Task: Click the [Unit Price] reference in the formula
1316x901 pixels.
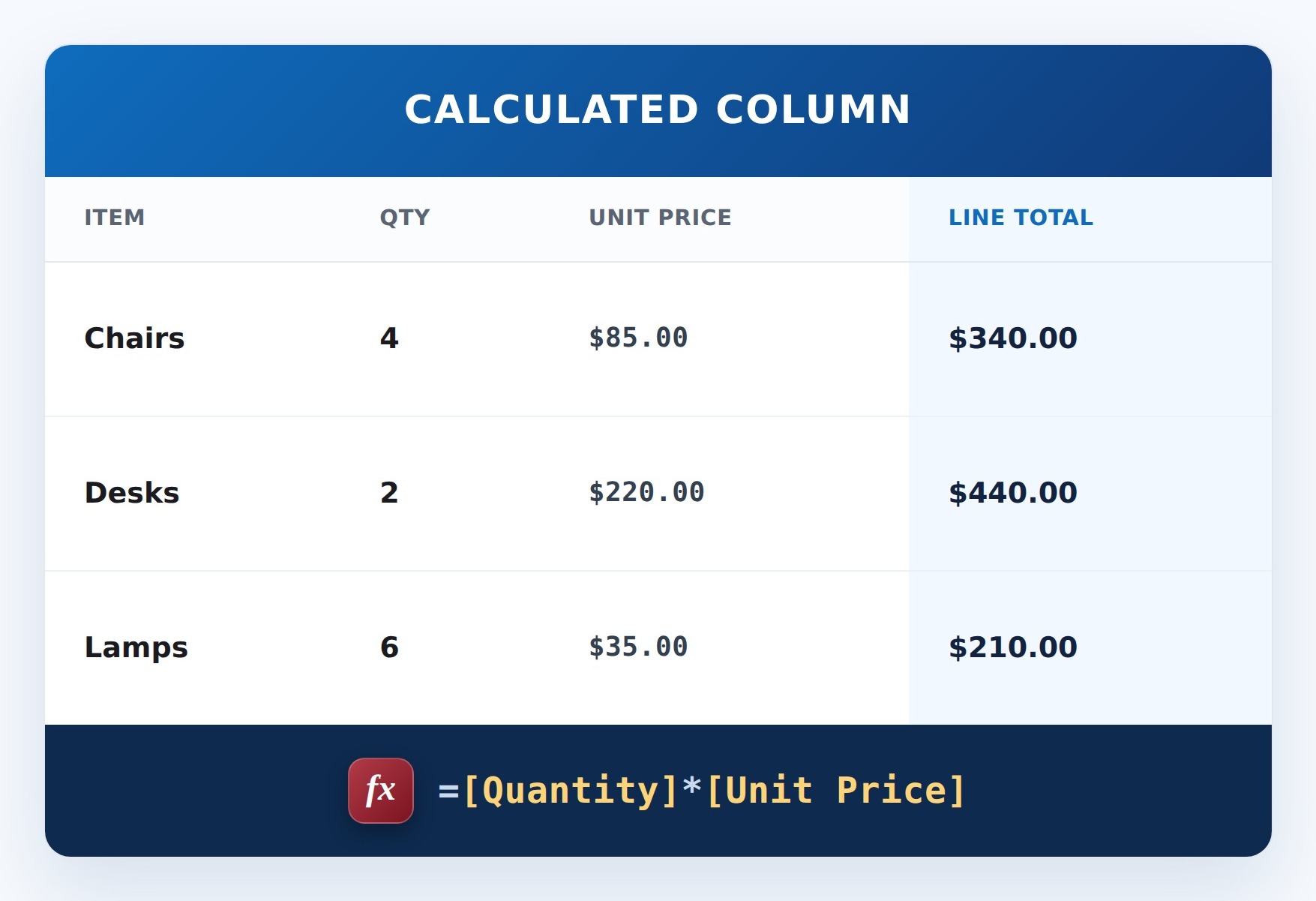Action: (x=836, y=791)
